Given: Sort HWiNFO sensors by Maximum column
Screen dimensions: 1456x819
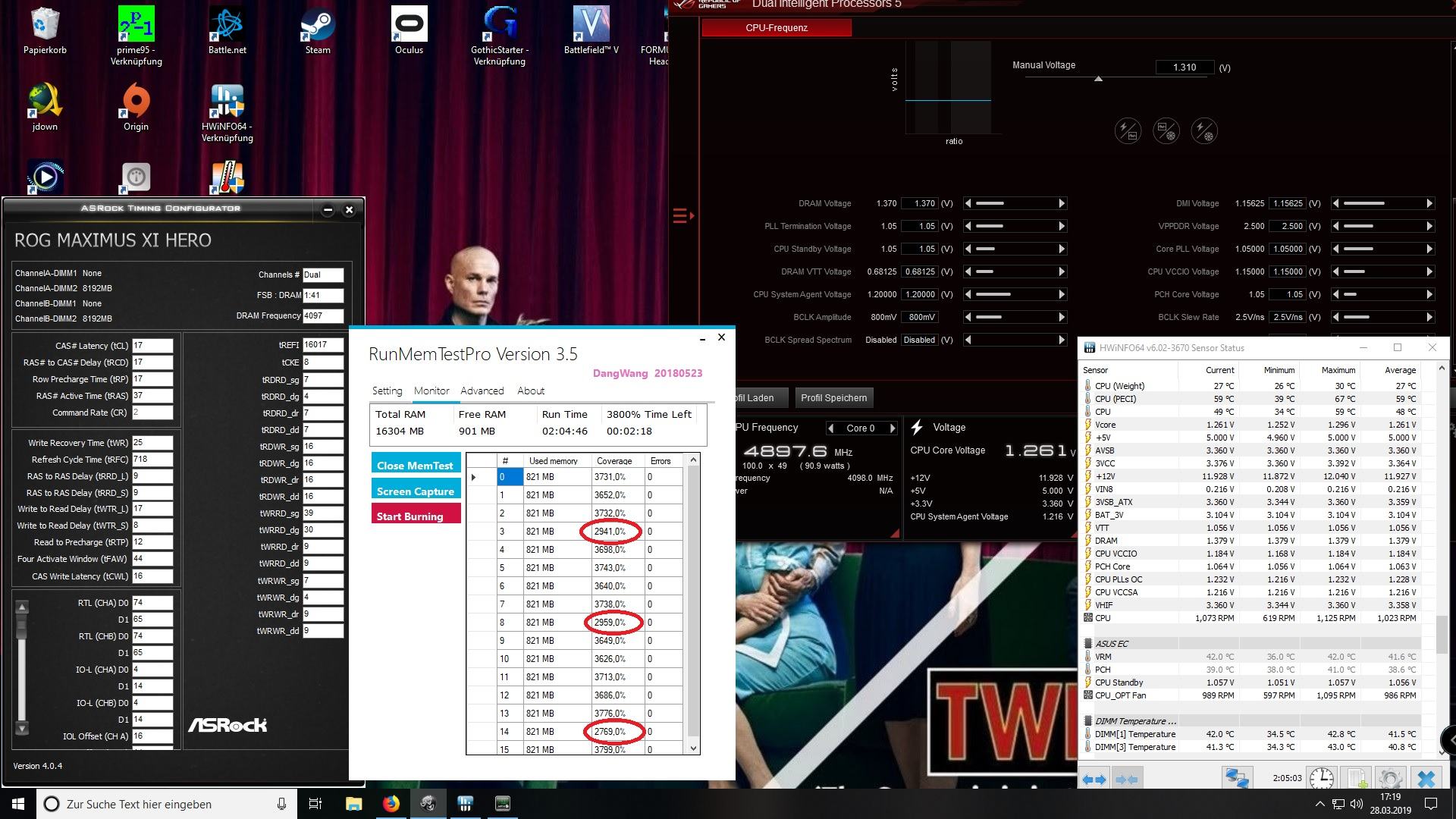Looking at the screenshot, I should (1338, 370).
